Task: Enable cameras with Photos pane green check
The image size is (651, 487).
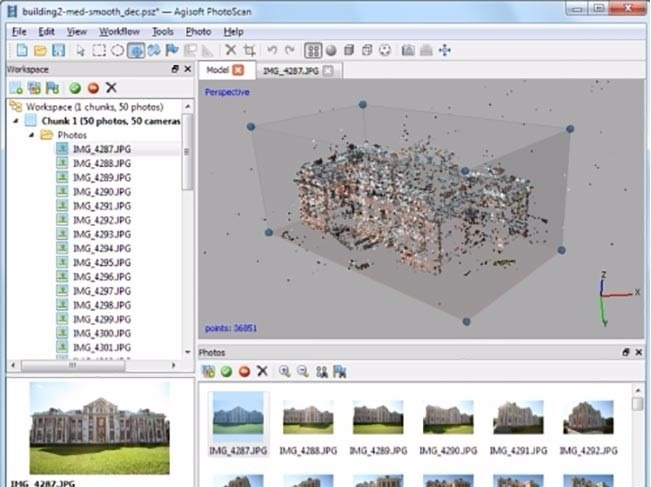Action: (x=226, y=371)
